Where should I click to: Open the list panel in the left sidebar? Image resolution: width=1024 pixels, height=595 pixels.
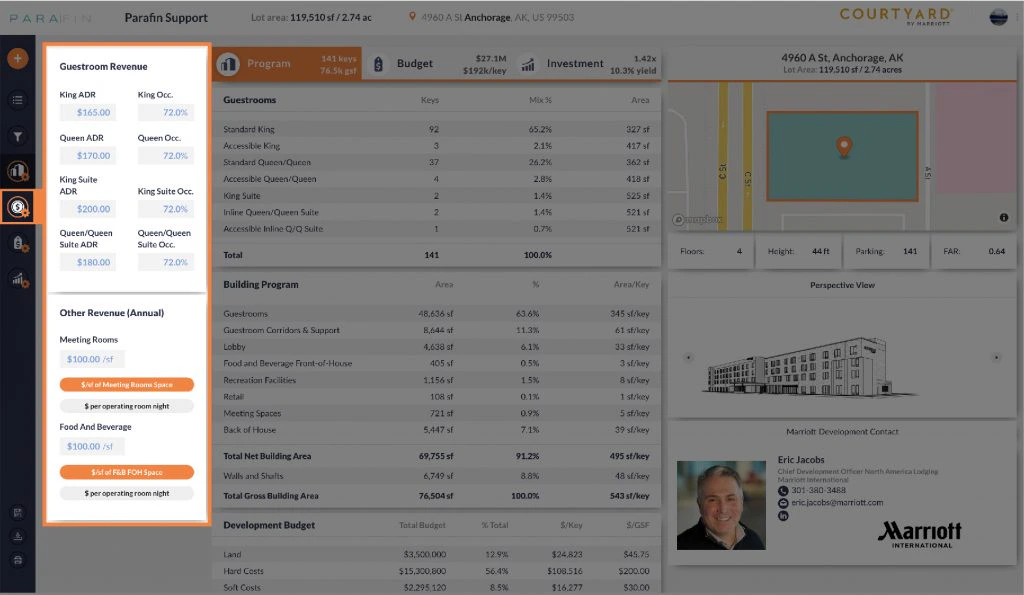click(x=18, y=99)
